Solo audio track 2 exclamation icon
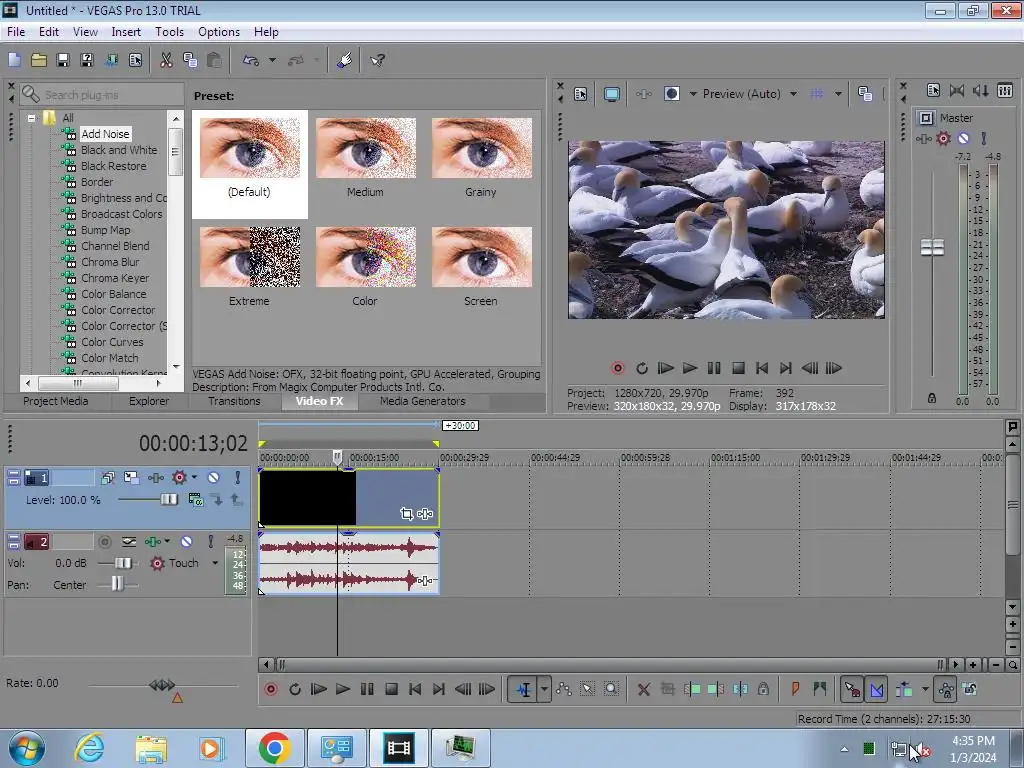This screenshot has width=1024, height=768. 210,541
